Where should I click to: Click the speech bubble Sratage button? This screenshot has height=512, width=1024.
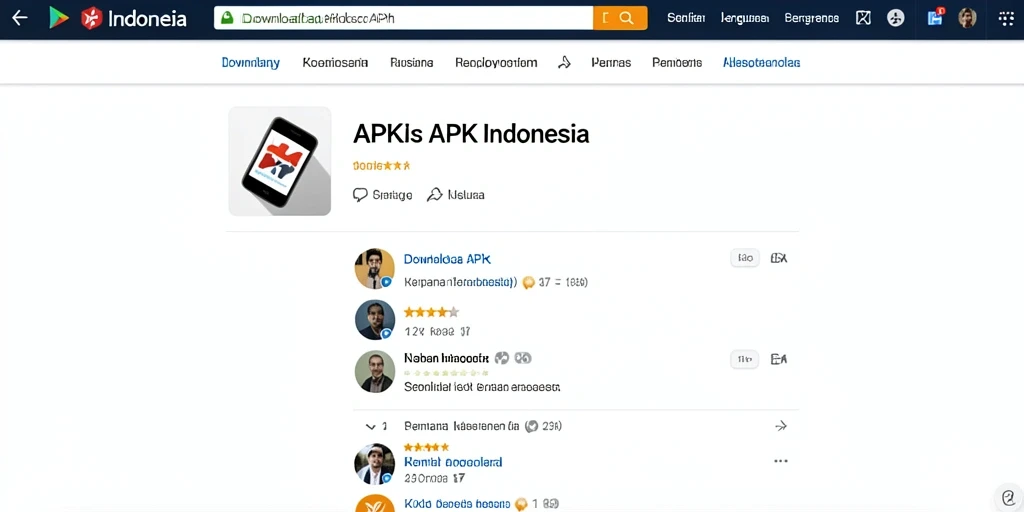383,195
